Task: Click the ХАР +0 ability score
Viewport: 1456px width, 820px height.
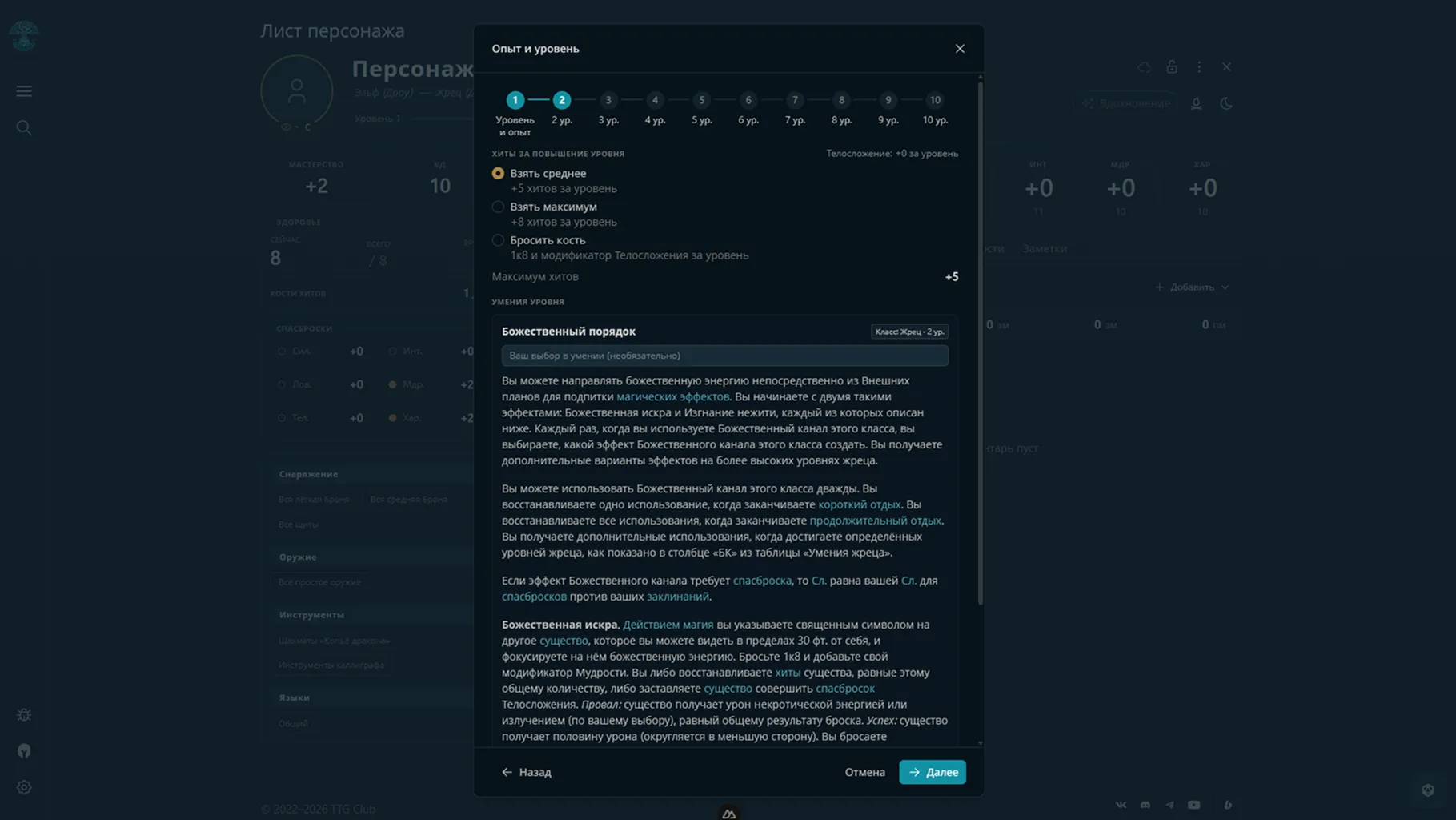Action: pyautogui.click(x=1203, y=189)
